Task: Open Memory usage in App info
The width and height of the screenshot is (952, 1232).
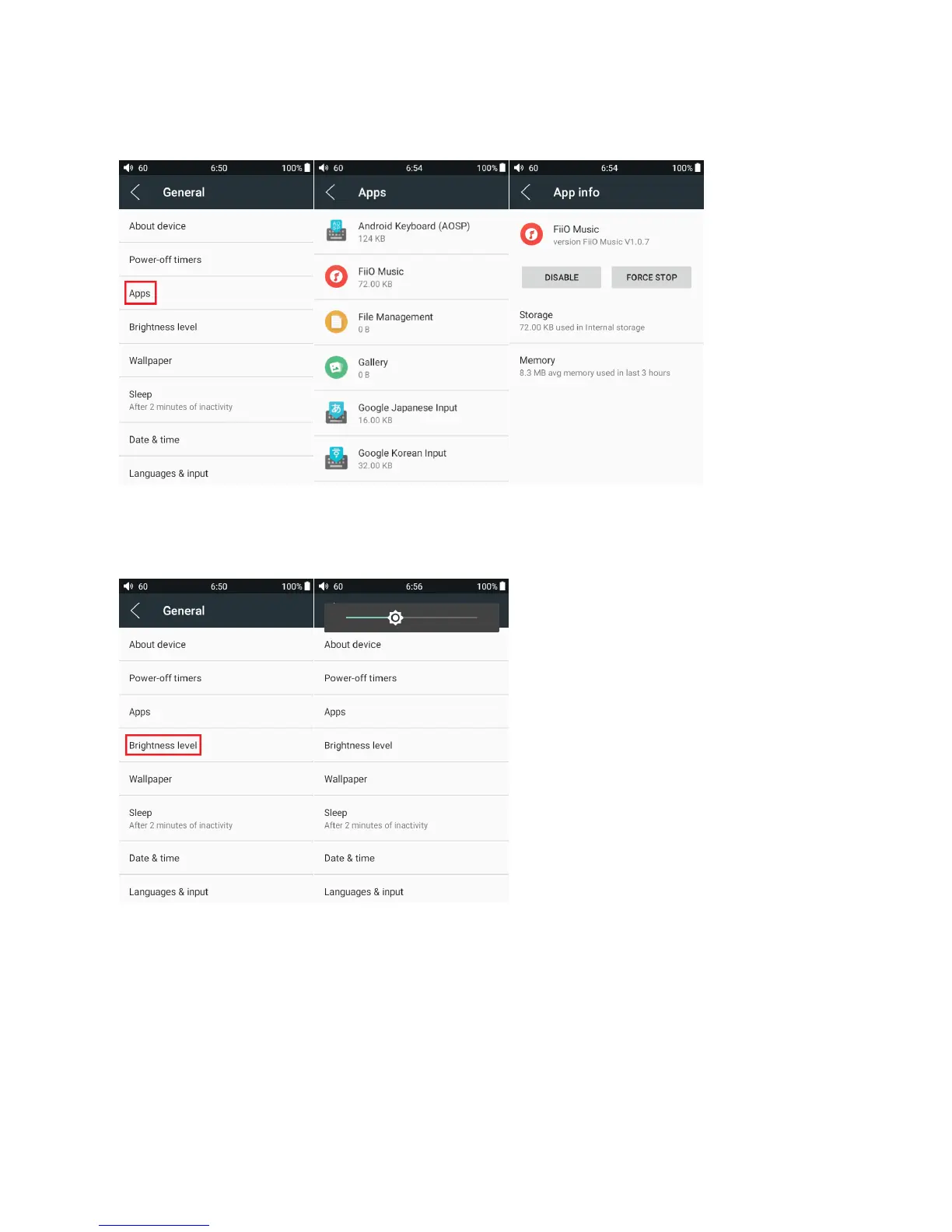Action: tap(607, 366)
